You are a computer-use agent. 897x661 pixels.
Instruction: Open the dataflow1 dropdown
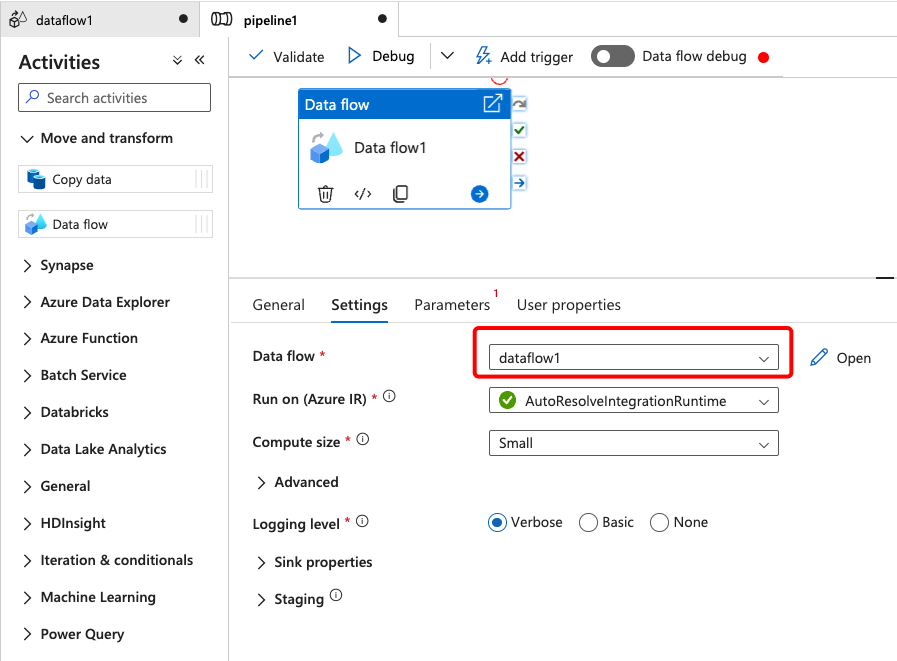coord(633,358)
